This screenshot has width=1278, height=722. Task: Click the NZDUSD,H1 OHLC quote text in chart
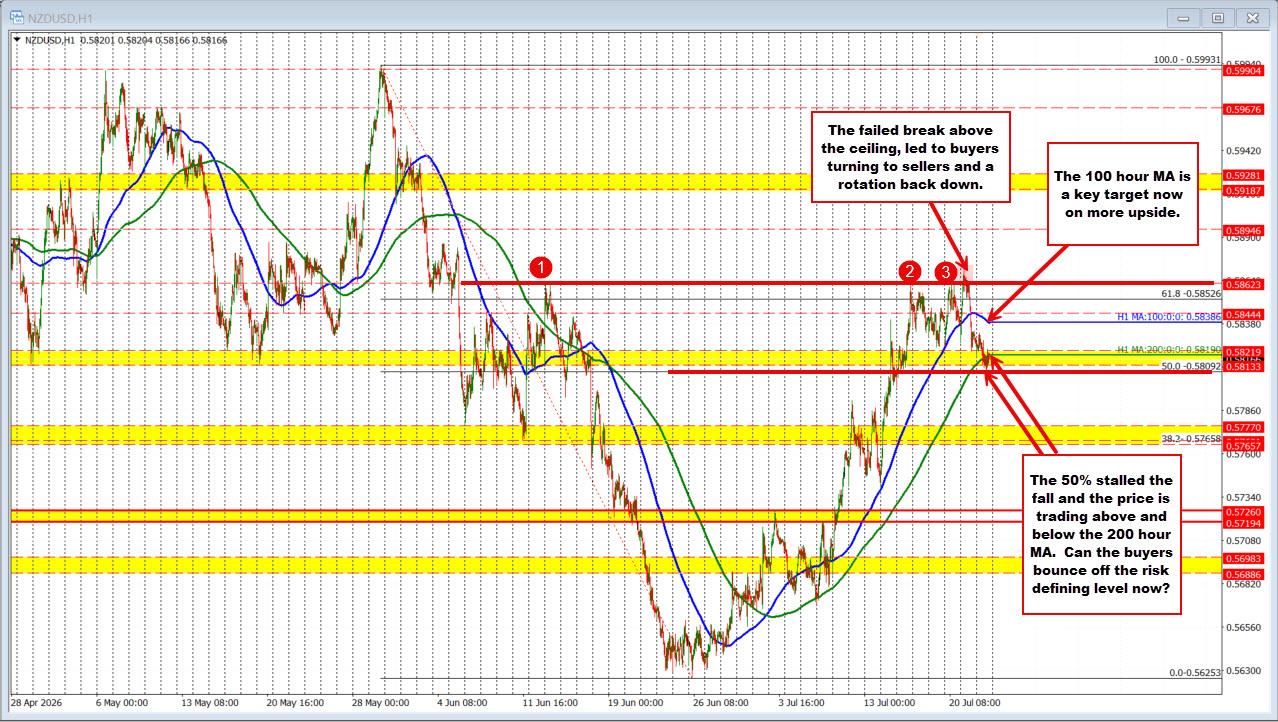125,40
